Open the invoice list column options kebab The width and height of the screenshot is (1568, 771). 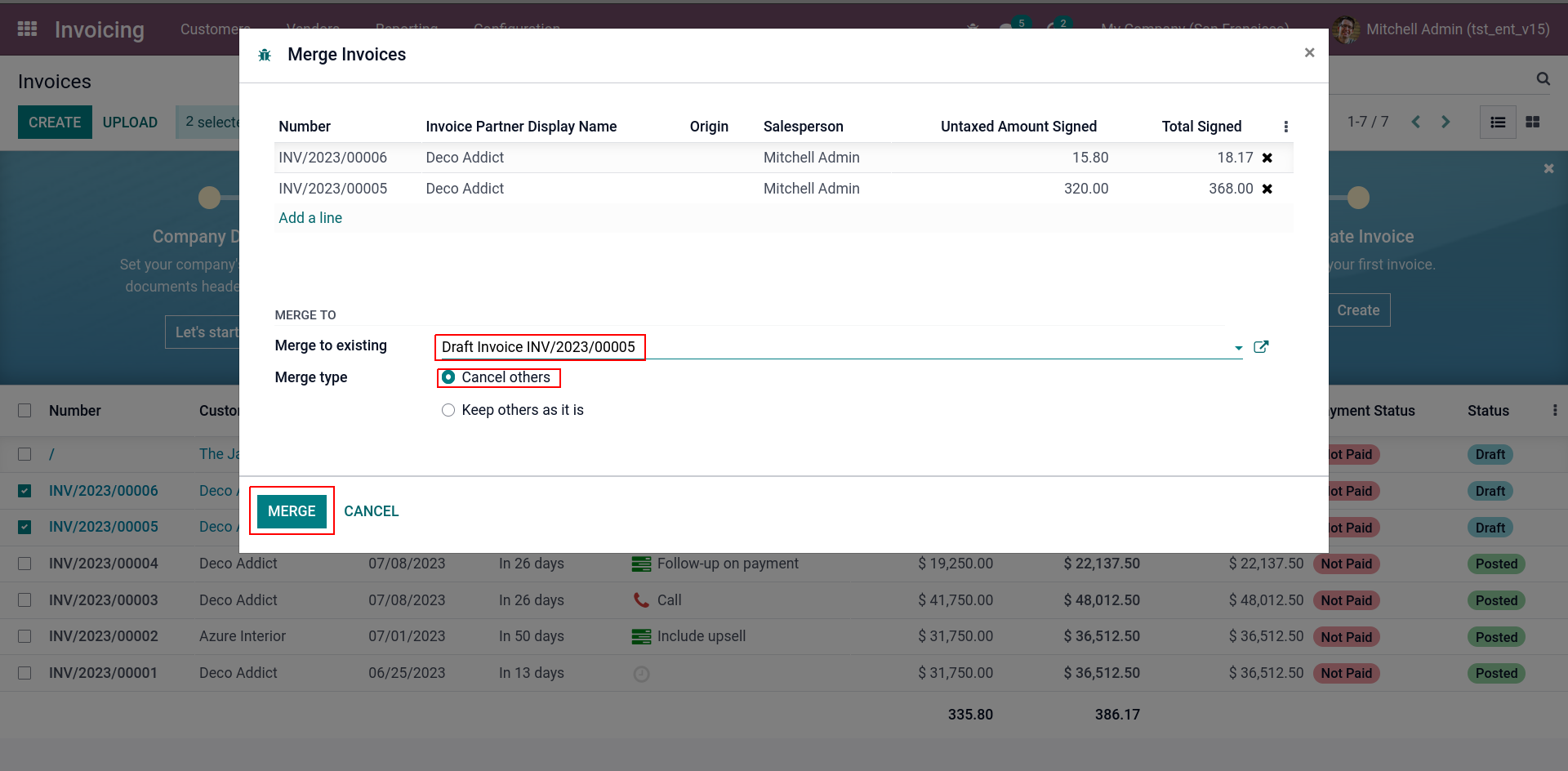tap(1554, 410)
